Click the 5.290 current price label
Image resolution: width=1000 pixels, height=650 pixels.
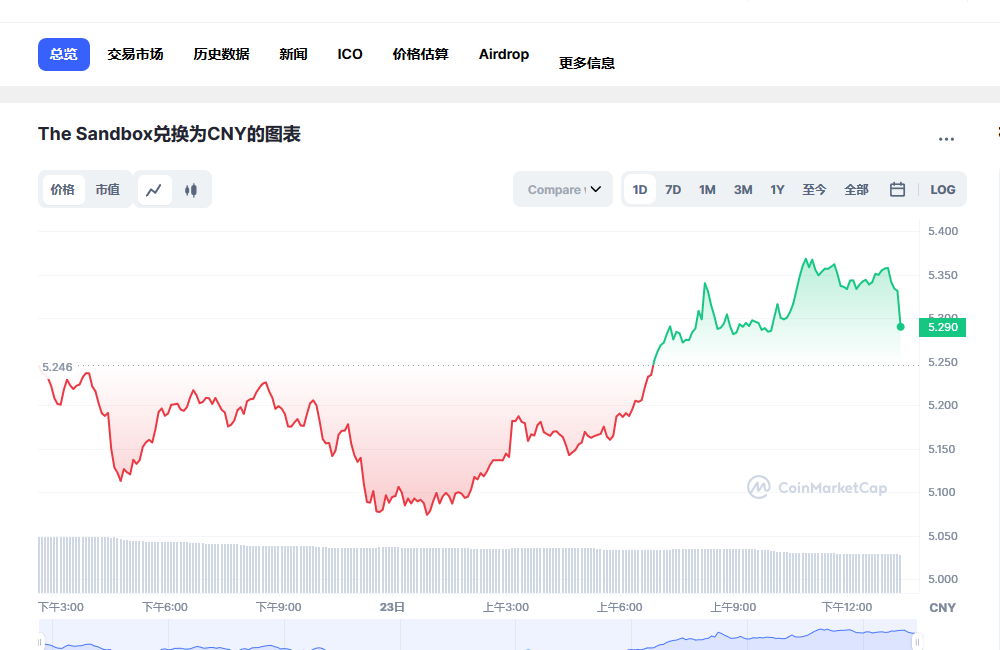(943, 327)
